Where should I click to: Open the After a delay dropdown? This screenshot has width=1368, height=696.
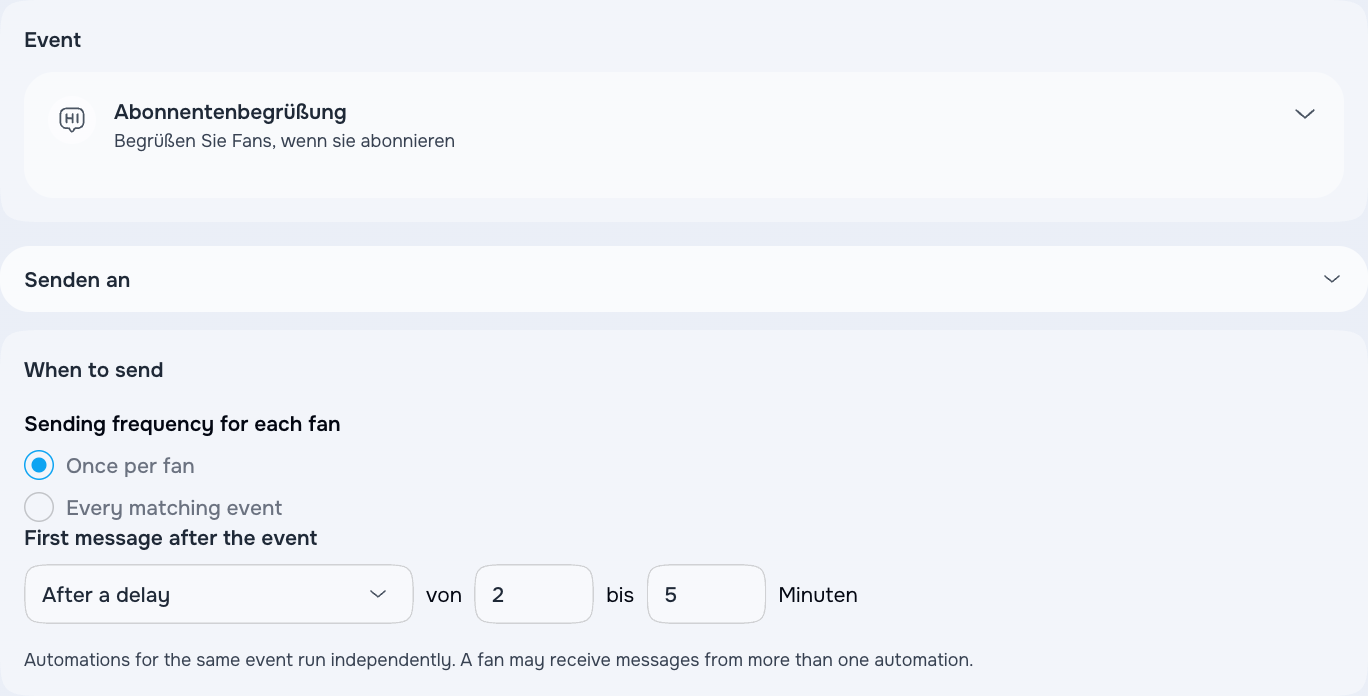219,595
